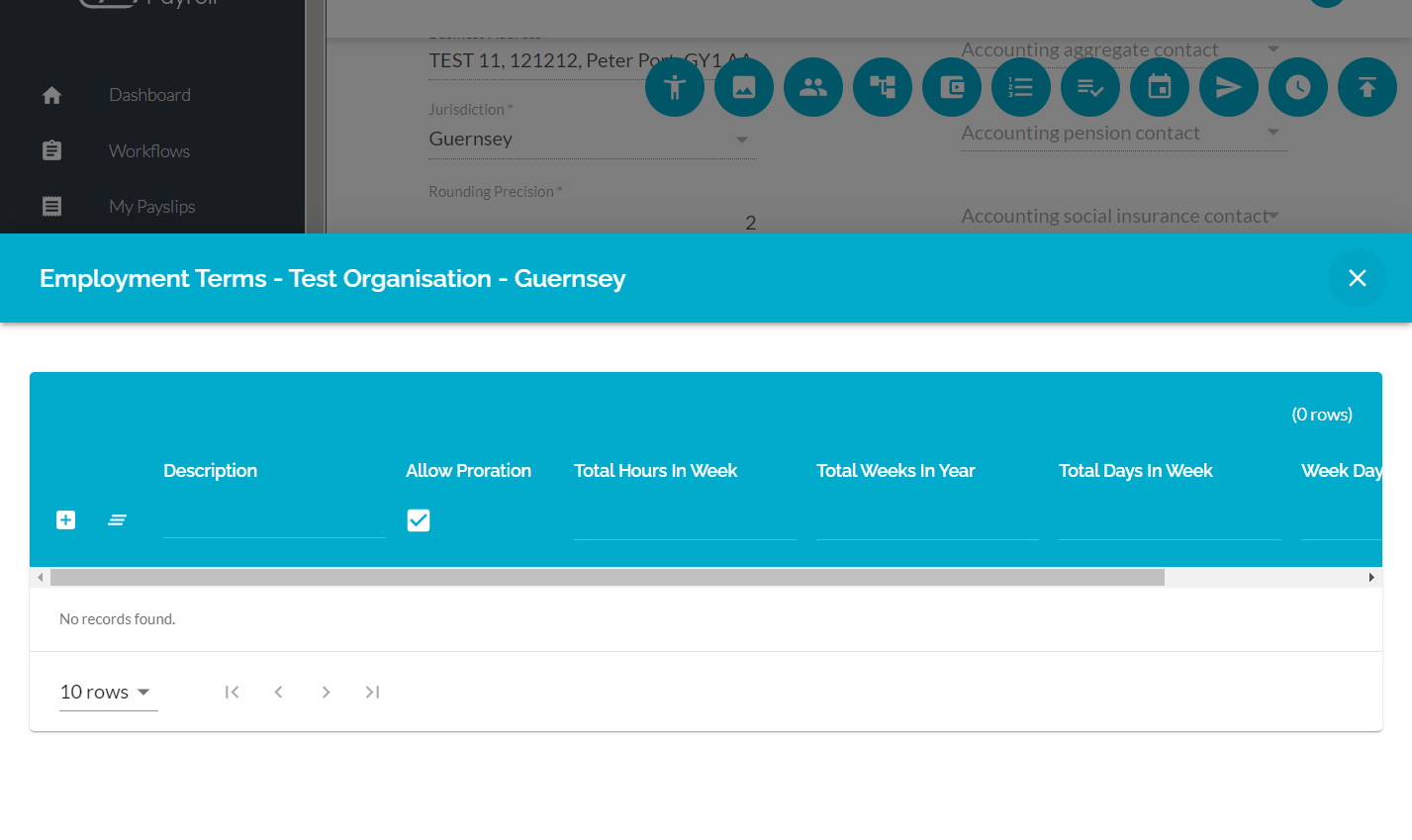Click the "No records found." text
Viewport: 1412px width, 840px height.
tap(117, 619)
